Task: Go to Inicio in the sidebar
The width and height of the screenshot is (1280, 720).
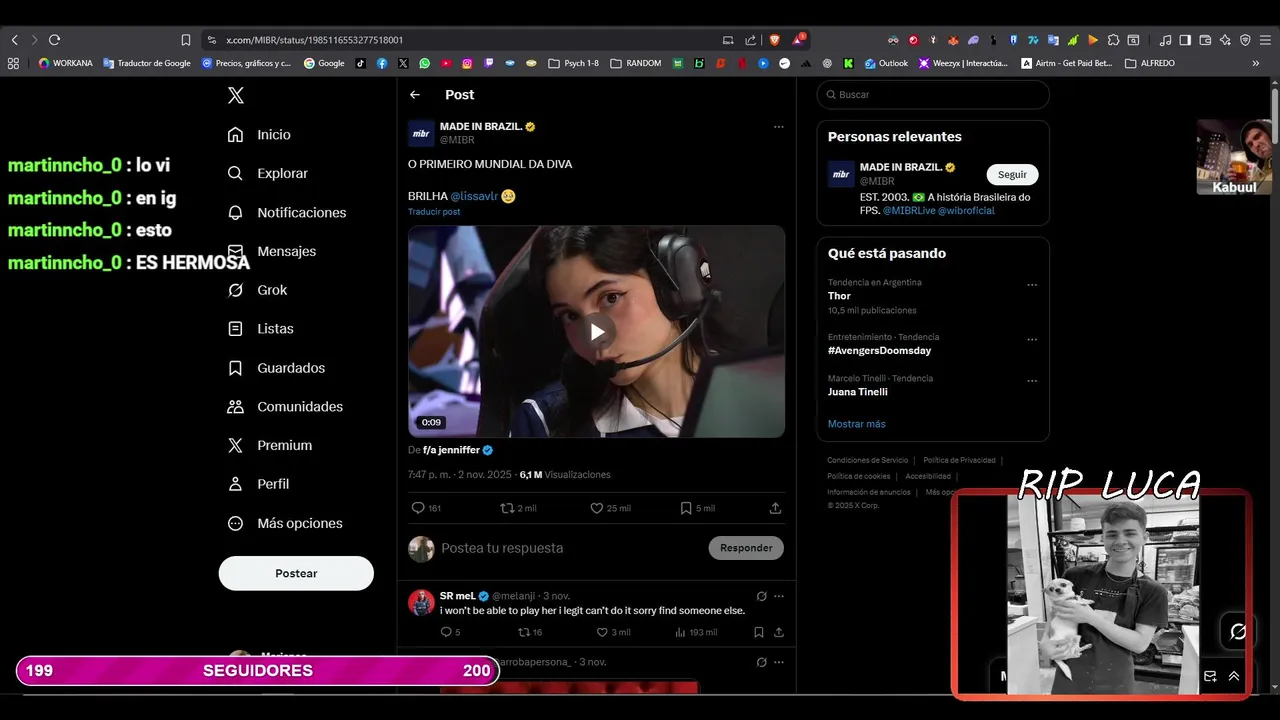Action: click(259, 135)
